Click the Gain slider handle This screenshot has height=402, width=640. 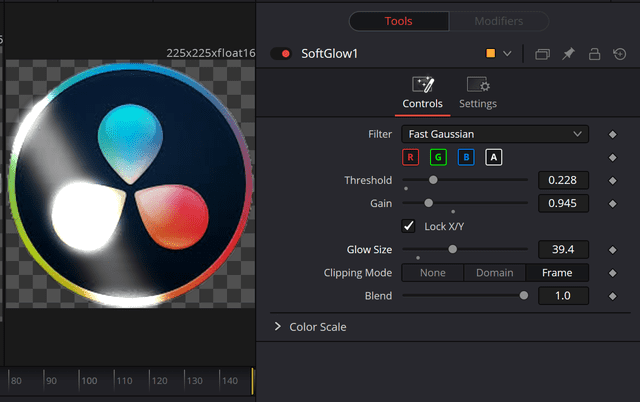click(x=429, y=203)
